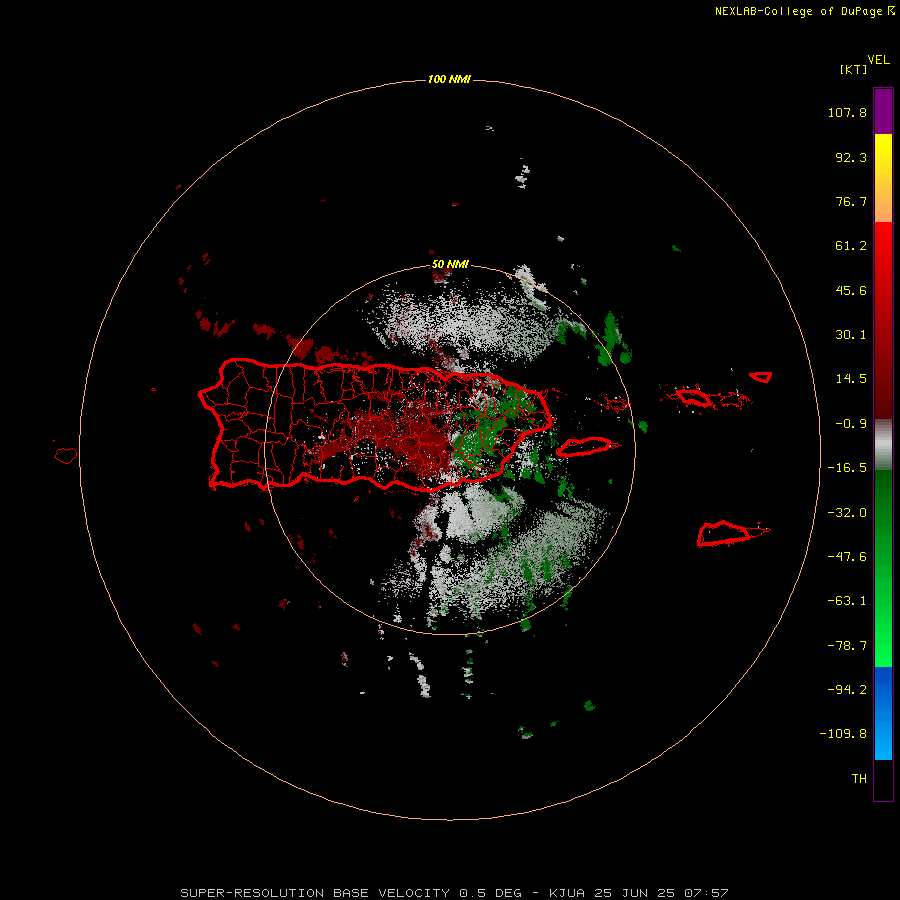Viewport: 900px width, 900px height.
Task: Click the 92.3 legend value
Action: pyautogui.click(x=851, y=157)
